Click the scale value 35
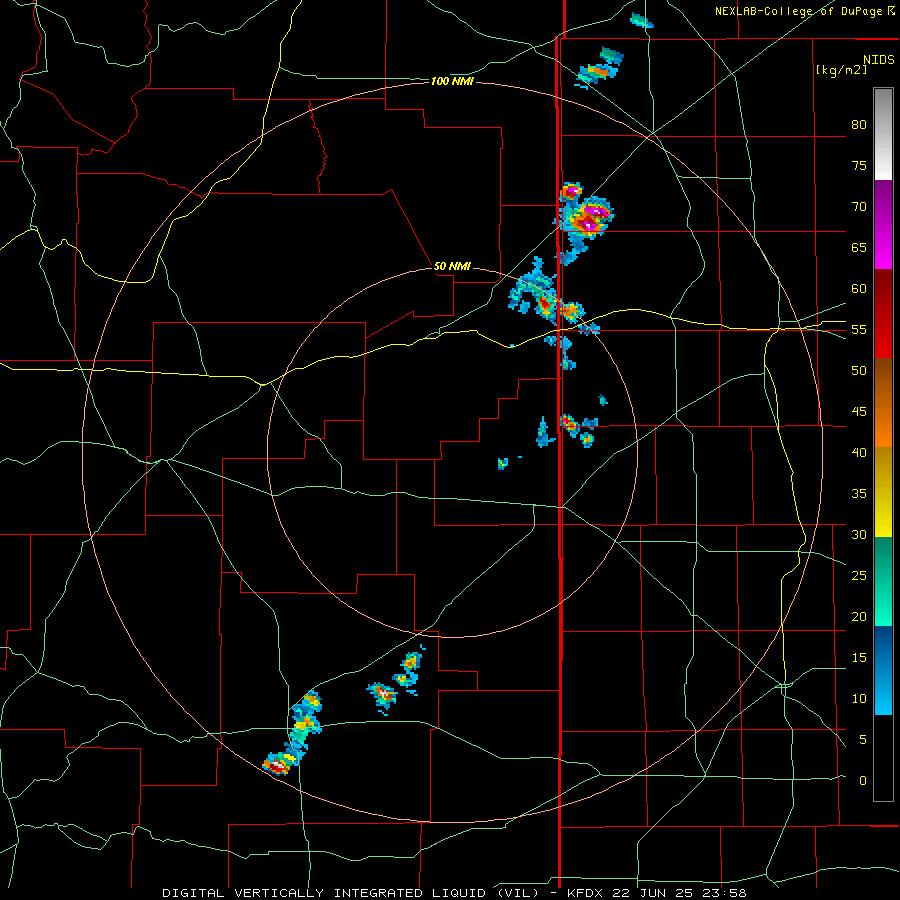Image resolution: width=900 pixels, height=900 pixels. (x=859, y=494)
